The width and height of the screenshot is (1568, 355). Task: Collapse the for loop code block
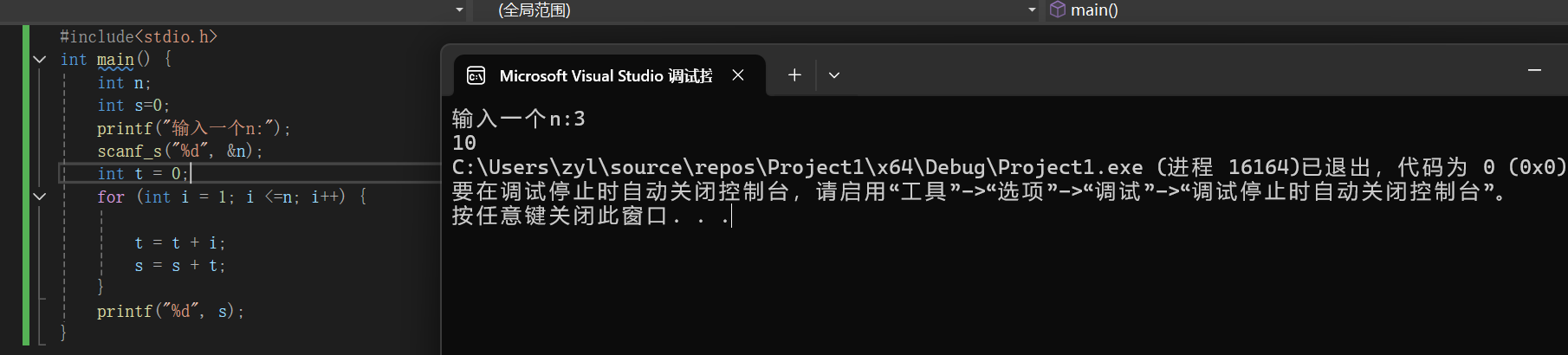pos(39,197)
